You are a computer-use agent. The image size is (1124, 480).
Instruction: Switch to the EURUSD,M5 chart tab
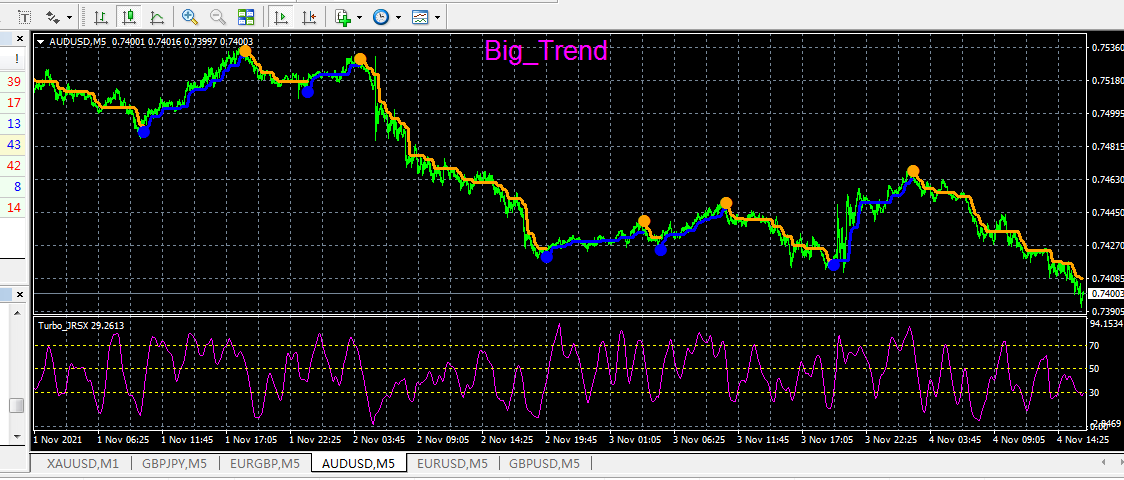tap(452, 464)
